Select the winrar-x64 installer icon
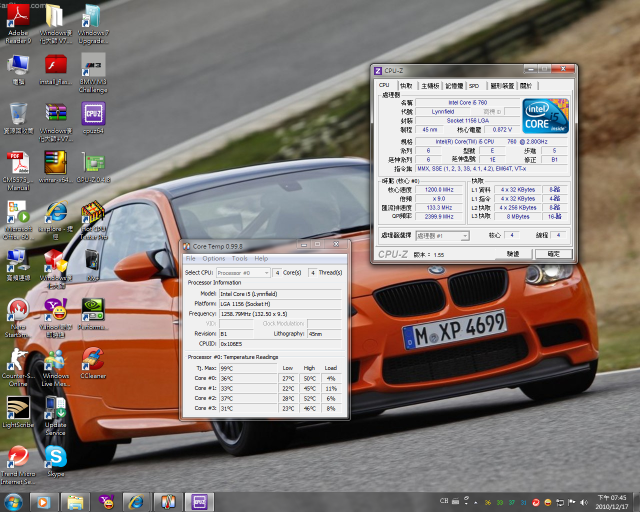This screenshot has width=640, height=512. [56, 167]
